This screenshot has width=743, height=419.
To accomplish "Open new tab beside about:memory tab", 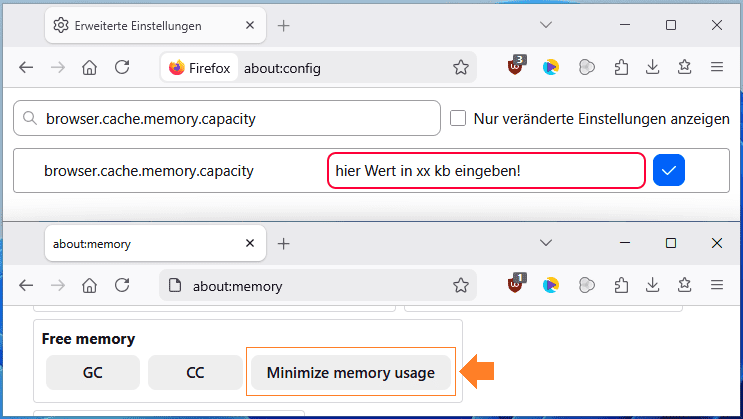I will pos(284,243).
